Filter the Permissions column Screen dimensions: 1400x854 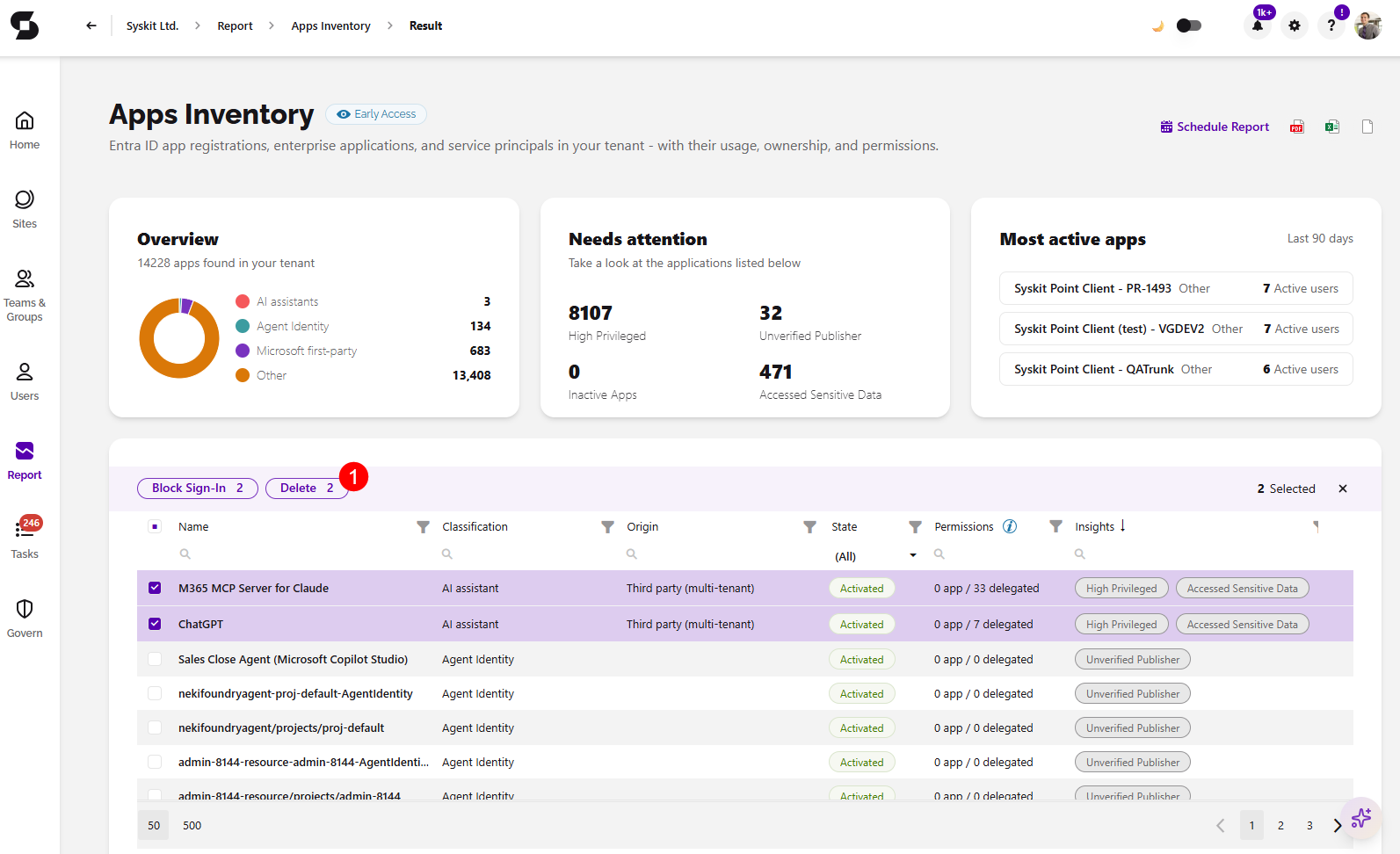[x=1055, y=526]
